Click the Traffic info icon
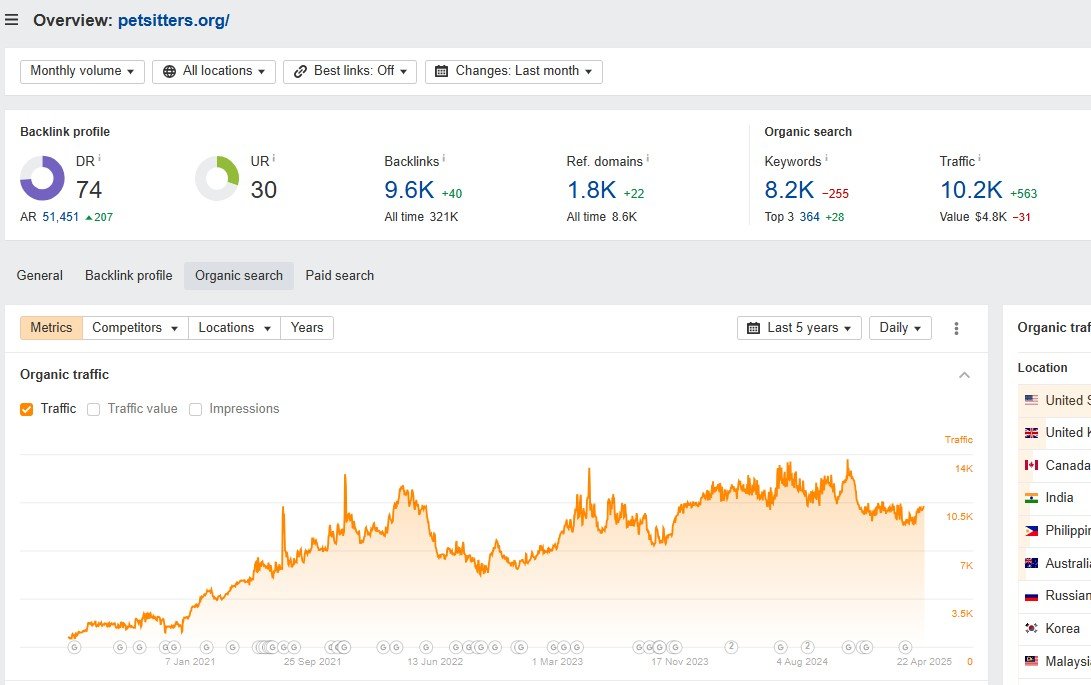This screenshot has width=1091, height=685. [x=980, y=159]
